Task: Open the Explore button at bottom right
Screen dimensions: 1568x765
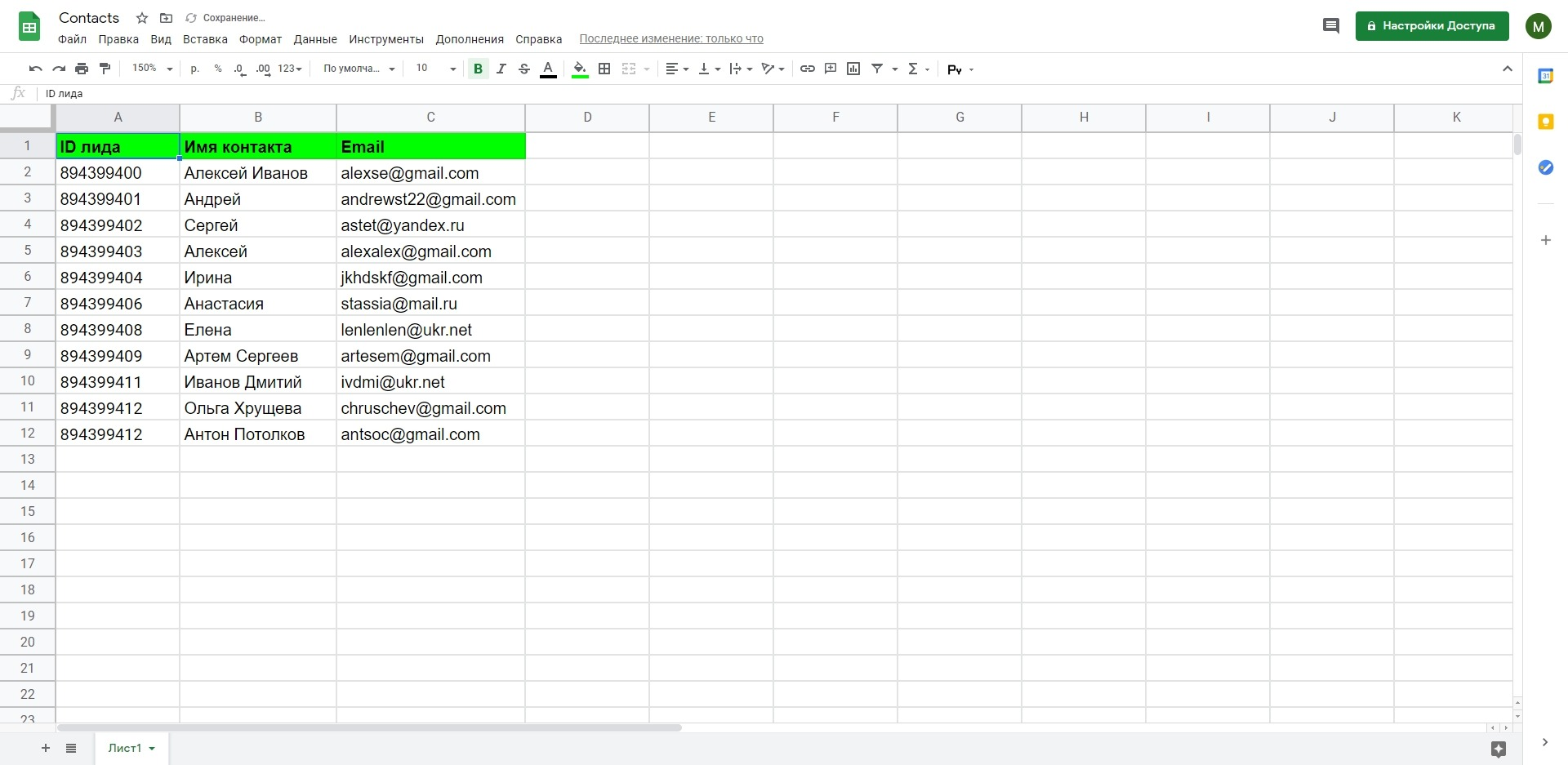Action: coord(1498,749)
